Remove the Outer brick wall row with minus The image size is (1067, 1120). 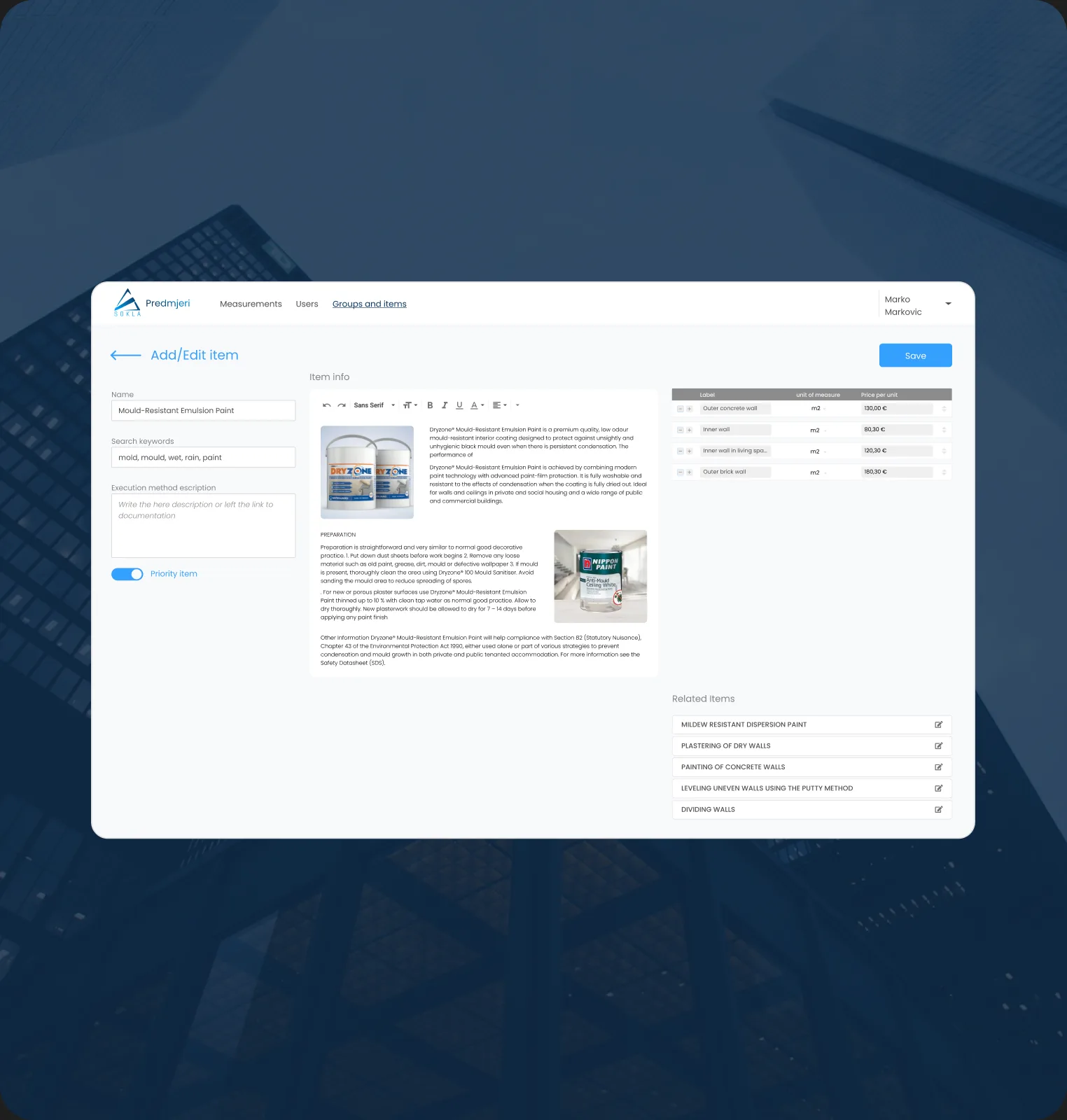(x=680, y=472)
